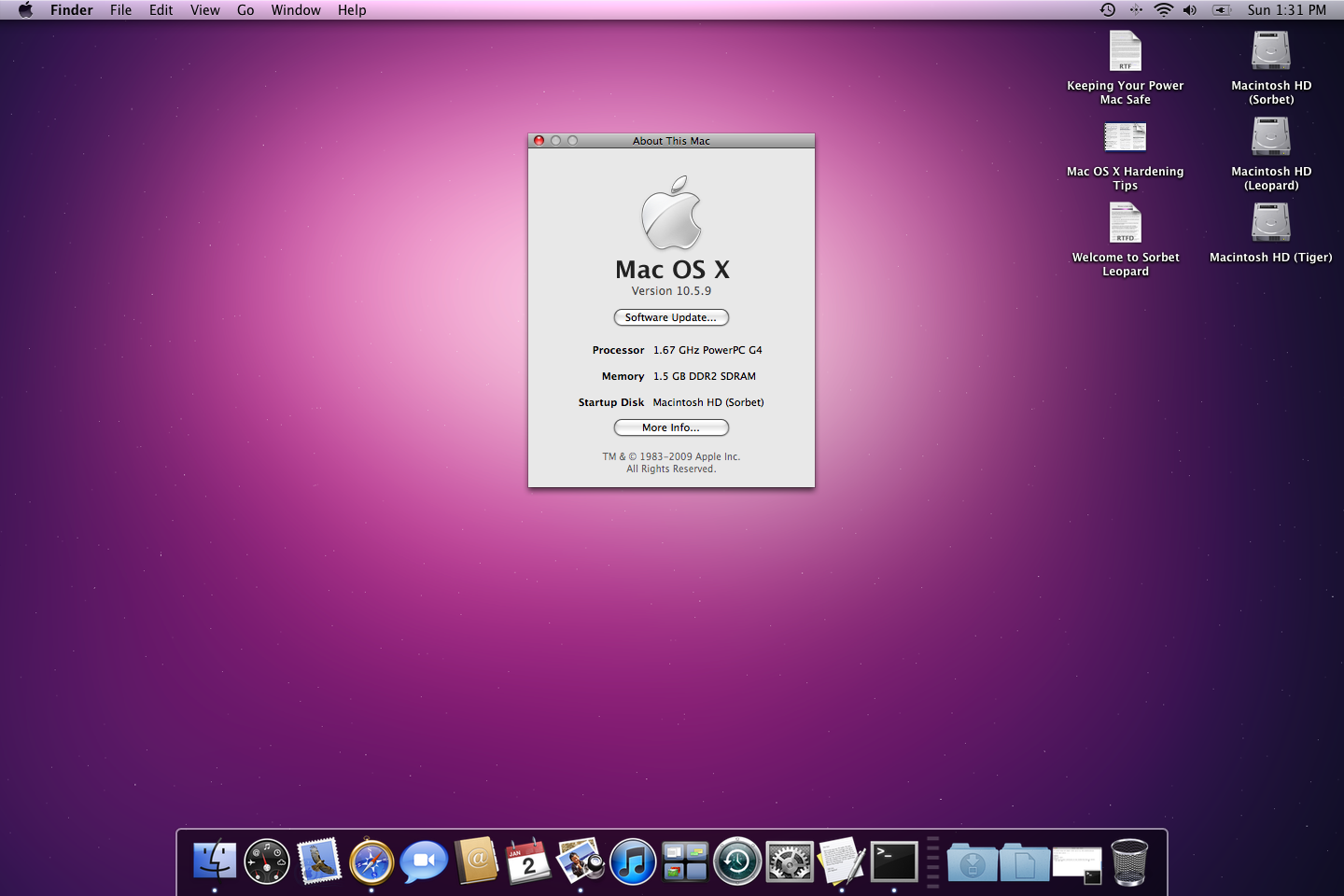
Task: Select Macintosh HD (Tiger) drive icon
Action: click(1271, 223)
